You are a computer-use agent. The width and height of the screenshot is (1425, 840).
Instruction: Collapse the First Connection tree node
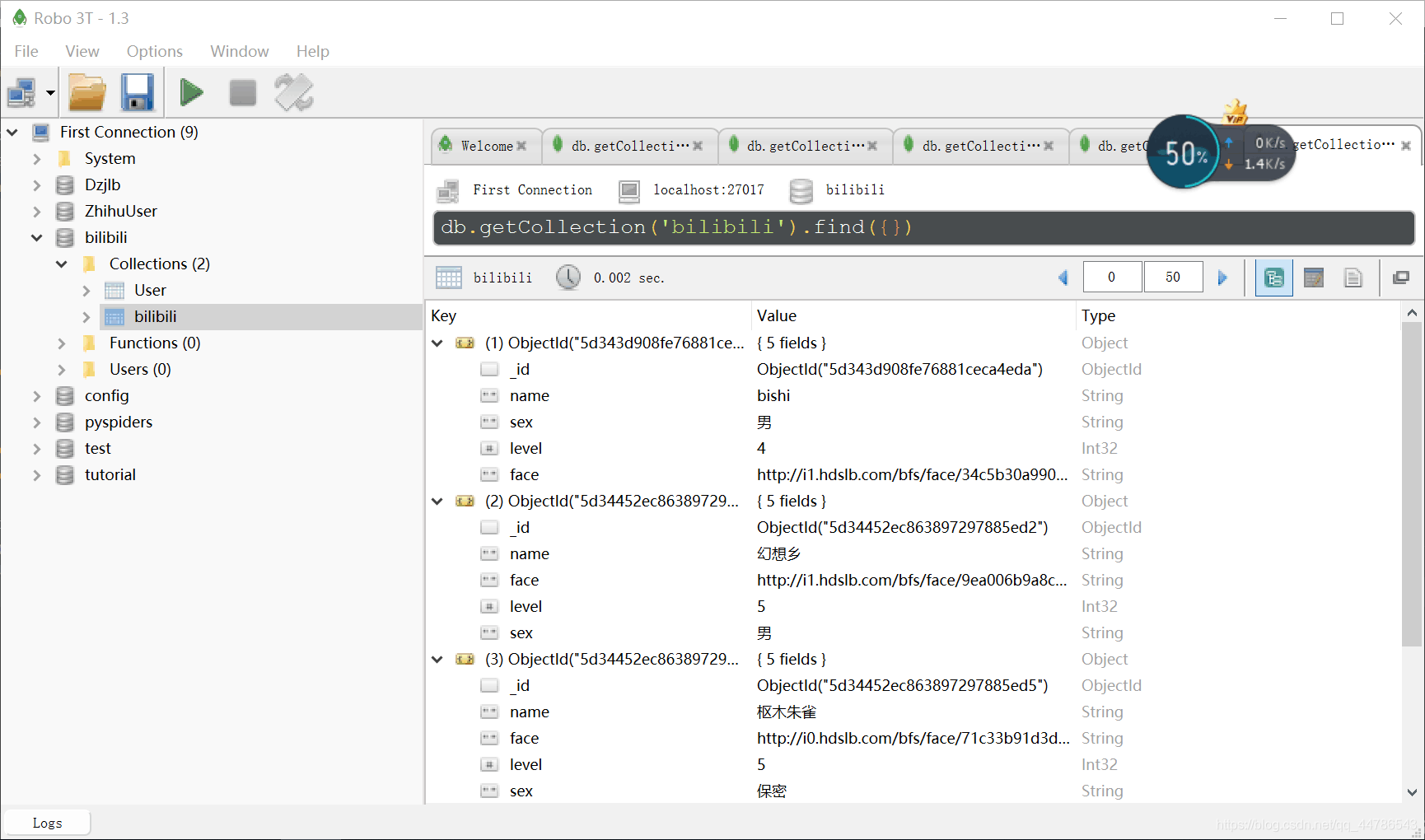coord(12,132)
